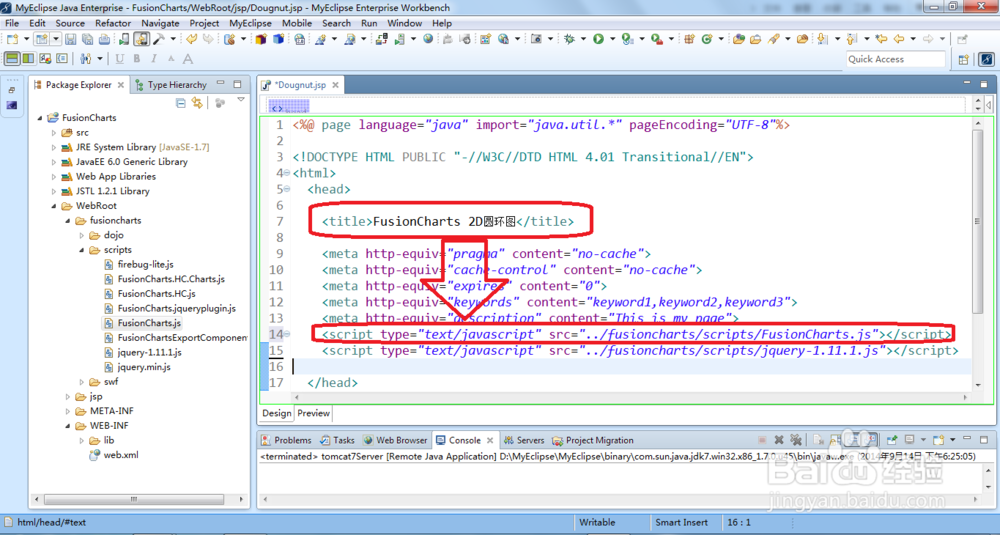Toggle horizontal split editor layout button
The height and width of the screenshot is (535, 1000).
tap(12, 59)
